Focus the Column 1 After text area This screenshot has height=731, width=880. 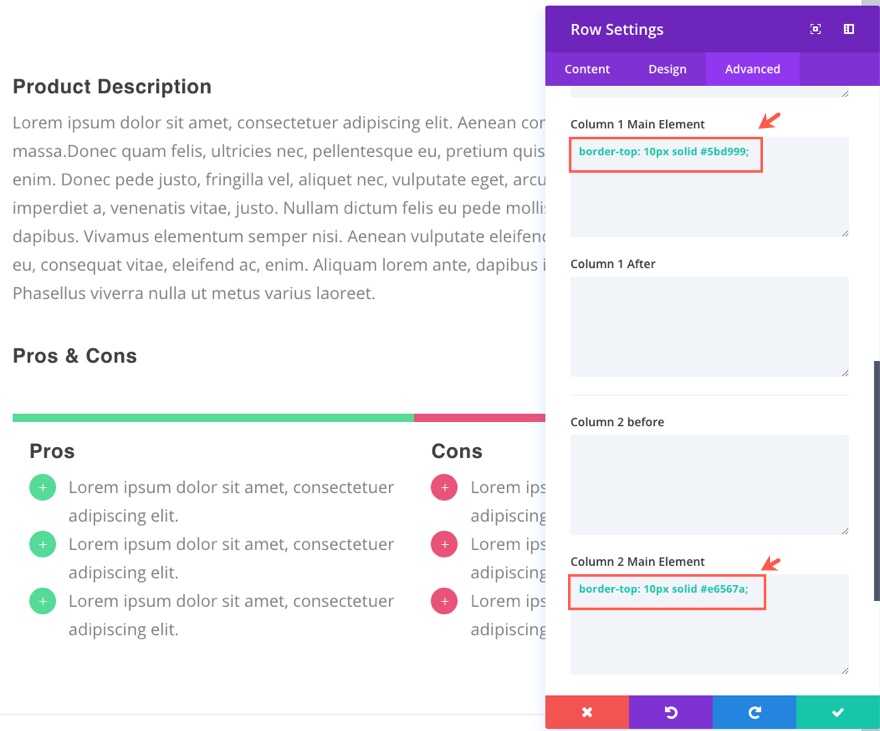pyautogui.click(x=709, y=326)
